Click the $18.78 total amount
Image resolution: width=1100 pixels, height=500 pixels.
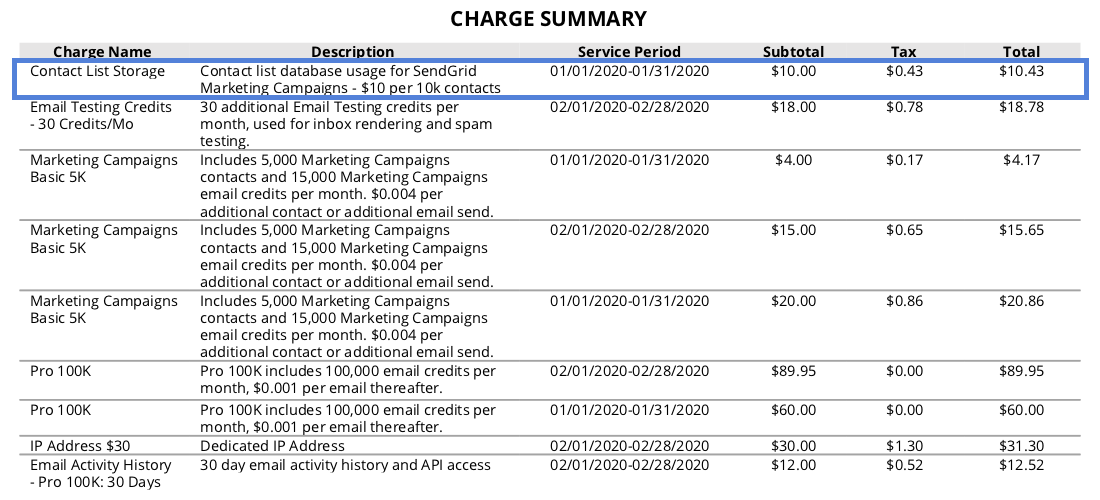coord(1021,107)
